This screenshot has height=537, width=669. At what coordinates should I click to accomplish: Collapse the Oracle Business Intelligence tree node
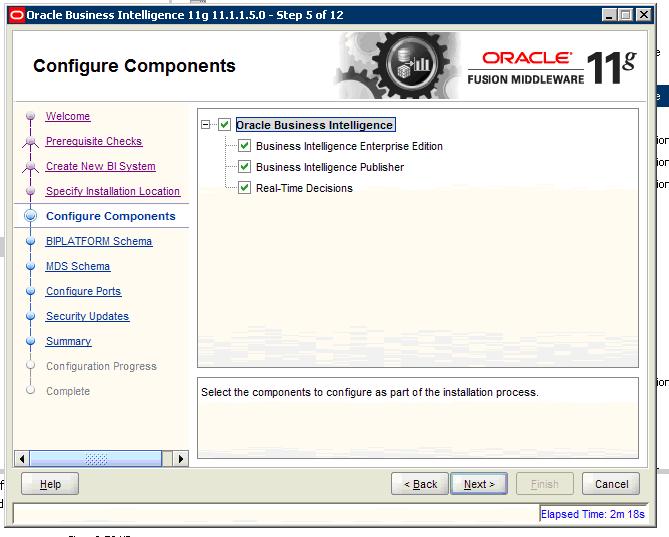coord(206,125)
